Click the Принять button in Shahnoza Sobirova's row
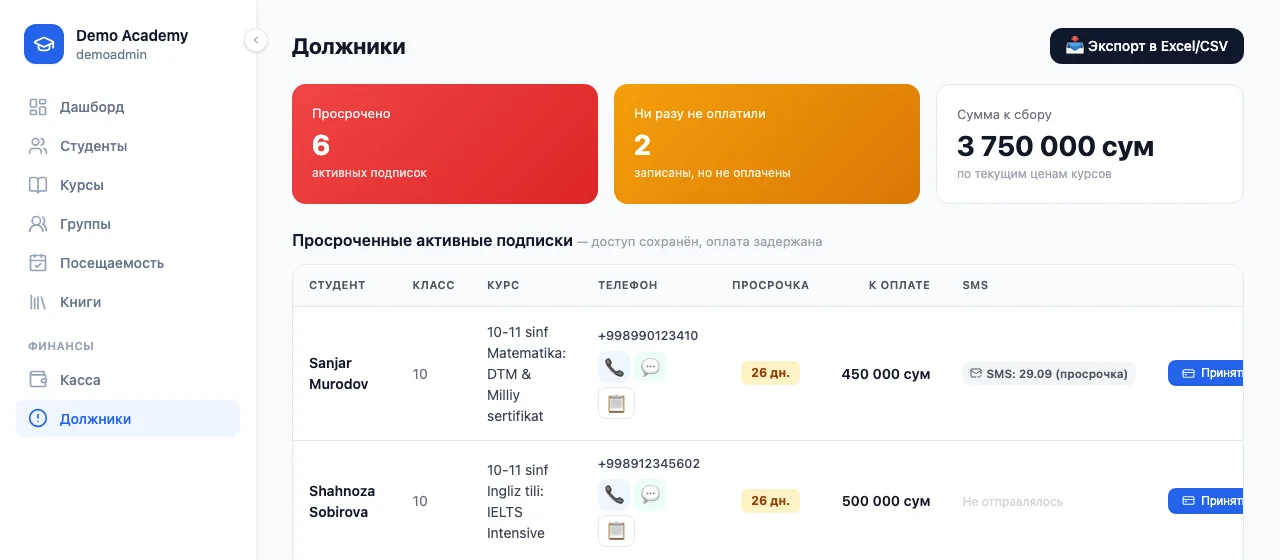The image size is (1280, 560). coord(1206,501)
